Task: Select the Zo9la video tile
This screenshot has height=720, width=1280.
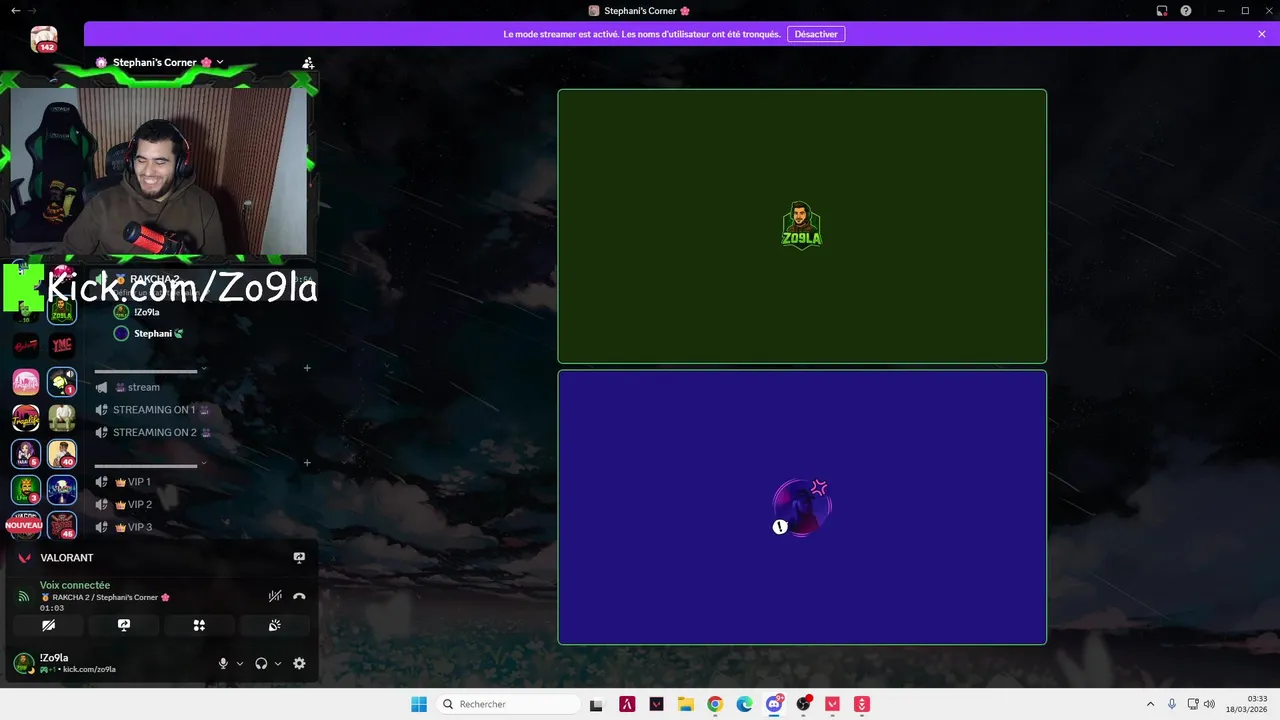Action: click(x=802, y=226)
